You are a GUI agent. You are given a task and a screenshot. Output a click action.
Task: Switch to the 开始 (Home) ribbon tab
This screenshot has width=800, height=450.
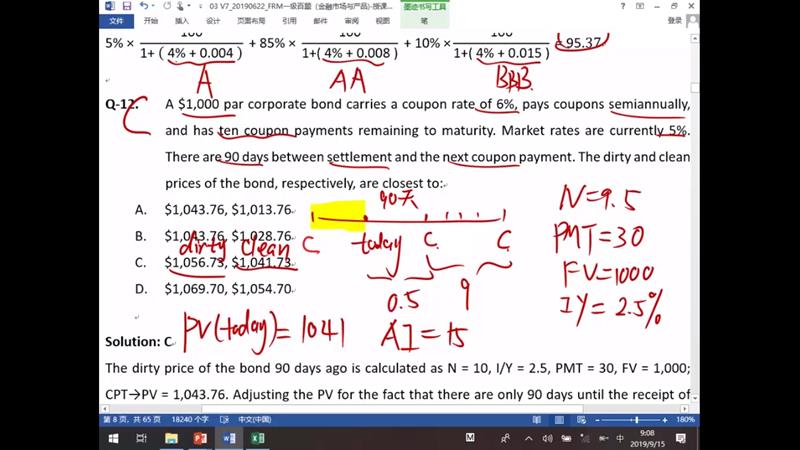(151, 21)
